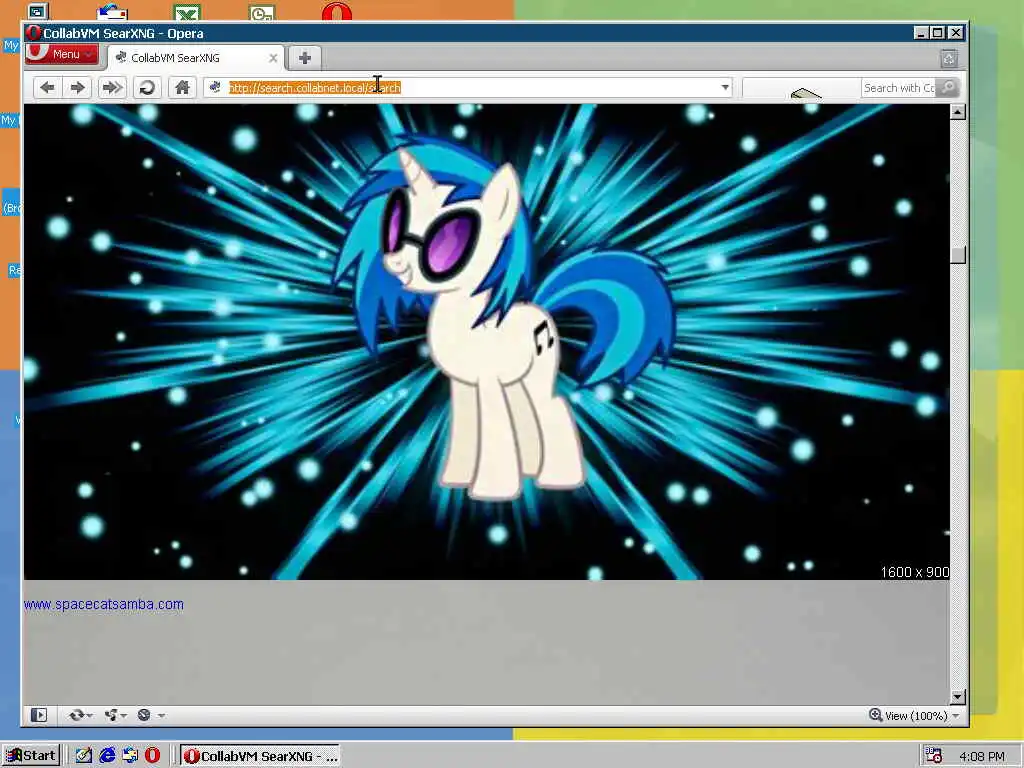Click the Excel desktop icon behind Opera
Screen dimensions: 1024x768
point(187,12)
